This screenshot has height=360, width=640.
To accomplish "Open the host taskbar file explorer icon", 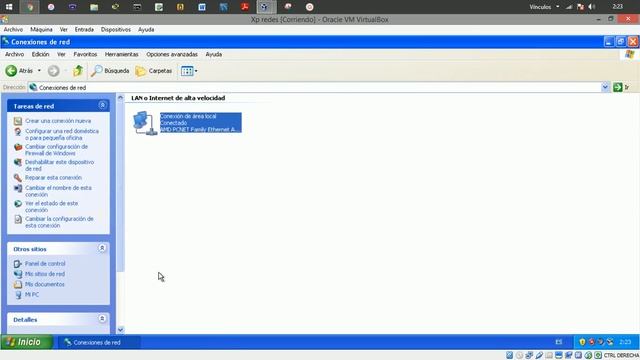I will (x=94, y=7).
